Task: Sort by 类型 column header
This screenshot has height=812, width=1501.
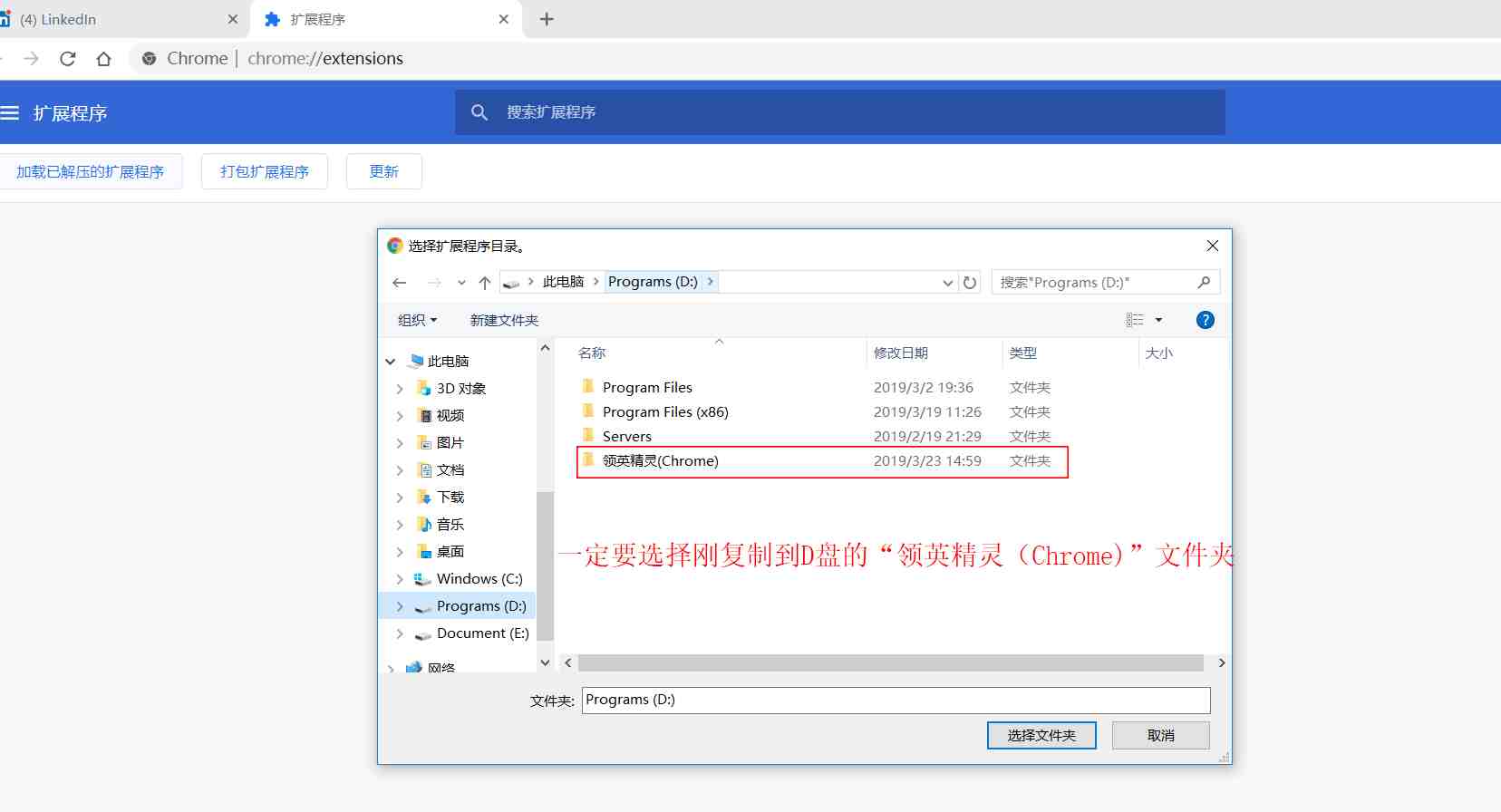Action: (x=1023, y=353)
